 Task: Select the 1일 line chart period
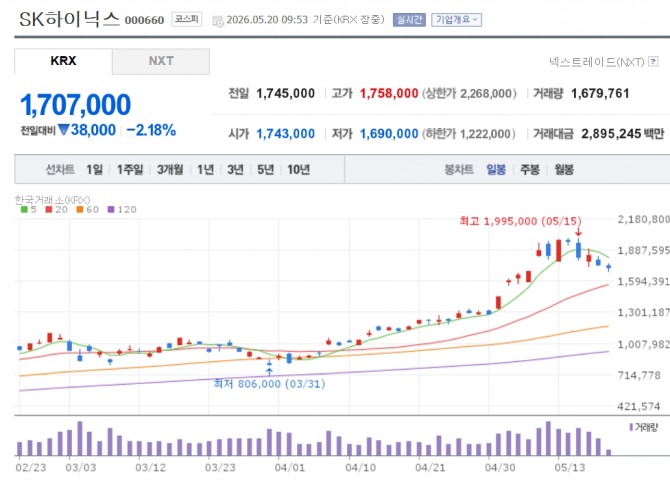[94, 170]
